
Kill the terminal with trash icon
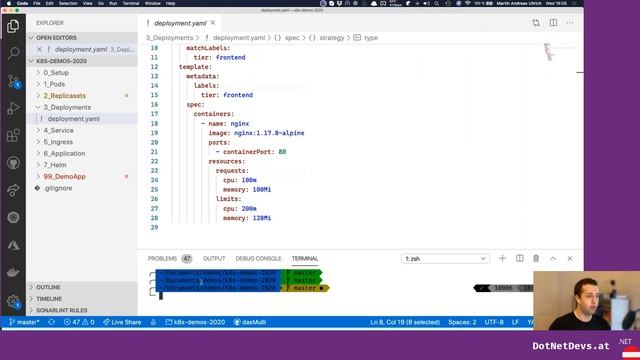coord(536,258)
